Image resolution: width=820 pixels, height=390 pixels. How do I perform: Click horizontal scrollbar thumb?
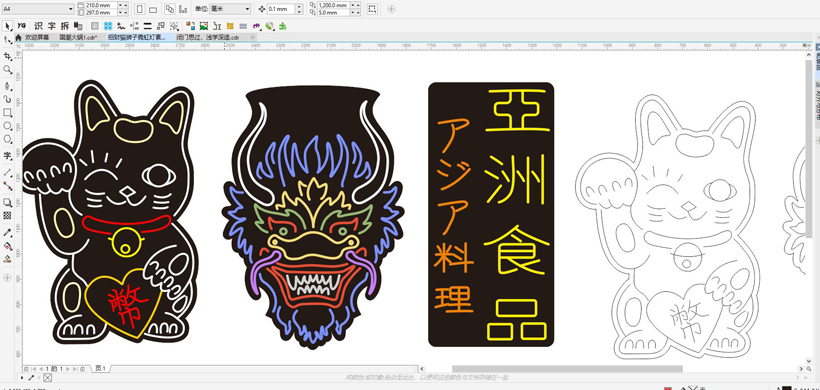(567, 369)
